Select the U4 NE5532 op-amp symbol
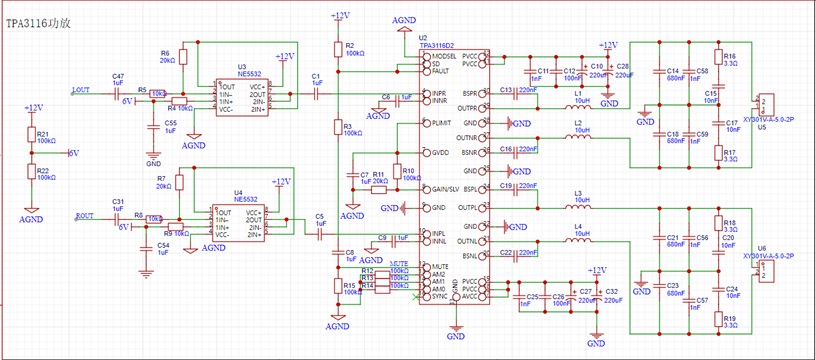Viewport: 816px width, 360px height. (x=238, y=224)
